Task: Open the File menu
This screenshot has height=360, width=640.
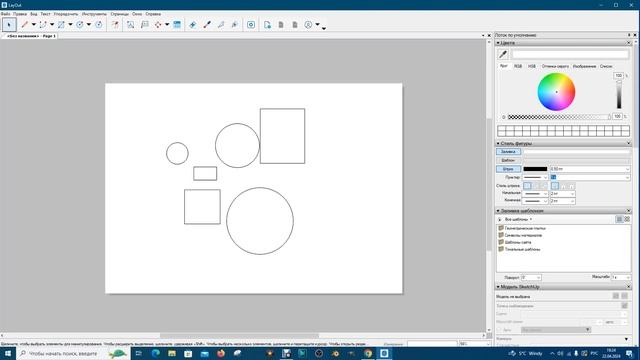Action: (x=5, y=14)
